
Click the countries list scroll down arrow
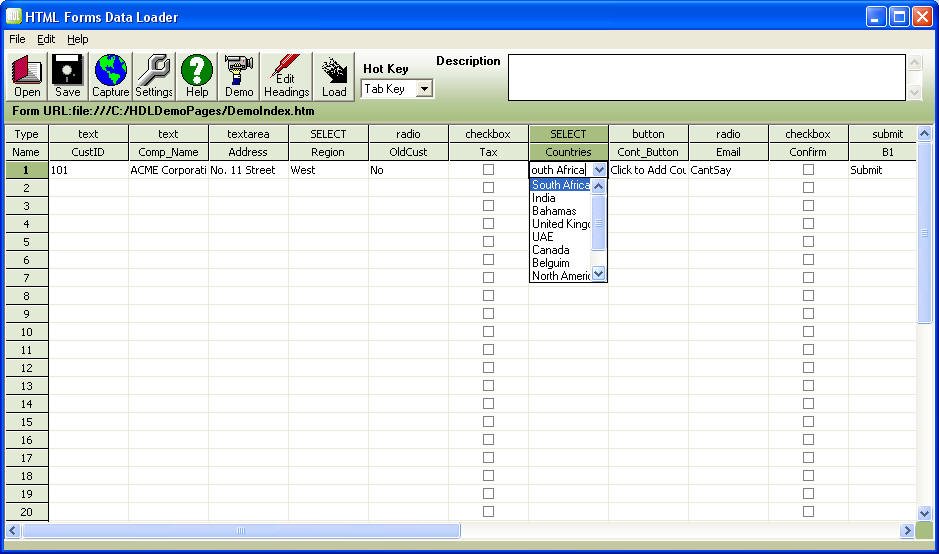click(598, 274)
